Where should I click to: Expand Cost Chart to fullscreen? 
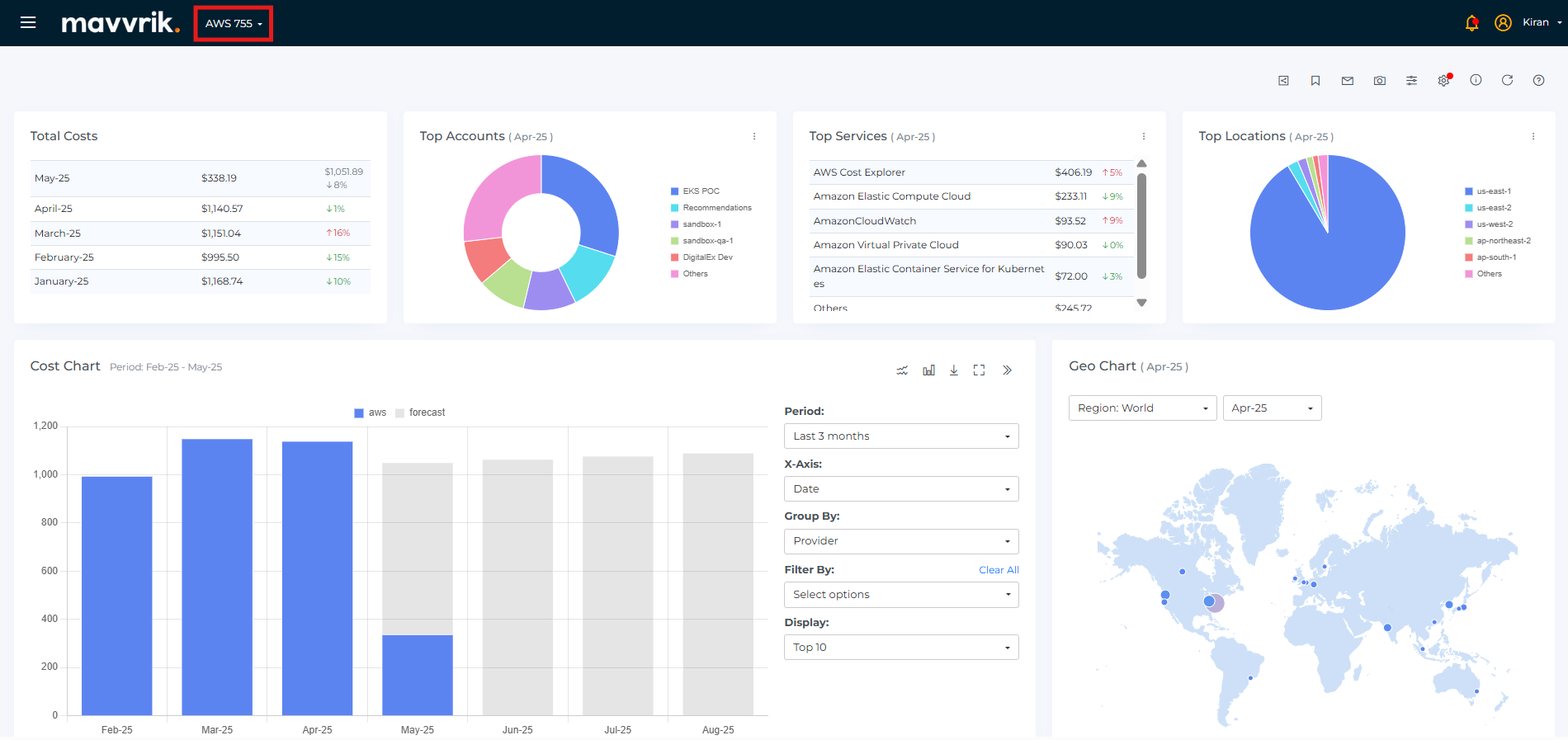coord(979,370)
